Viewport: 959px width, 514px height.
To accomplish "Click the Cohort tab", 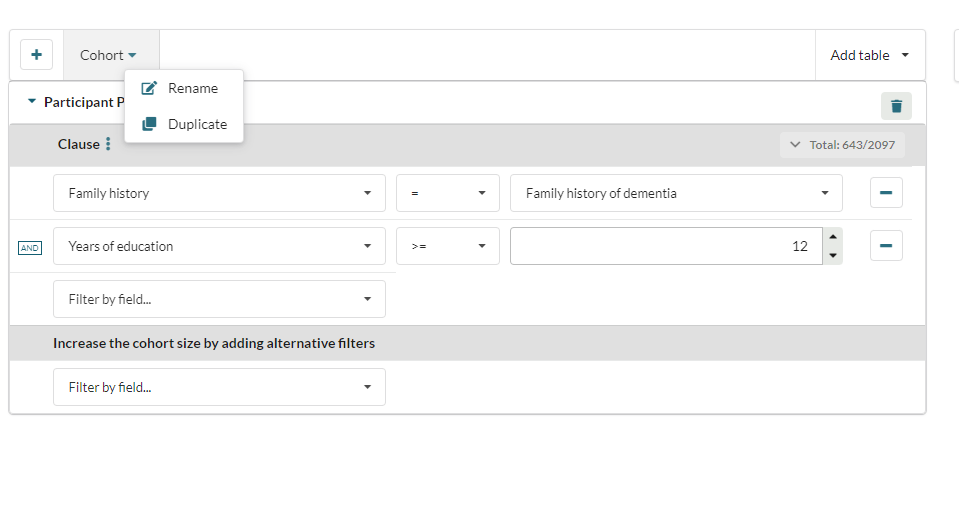I will coord(109,55).
